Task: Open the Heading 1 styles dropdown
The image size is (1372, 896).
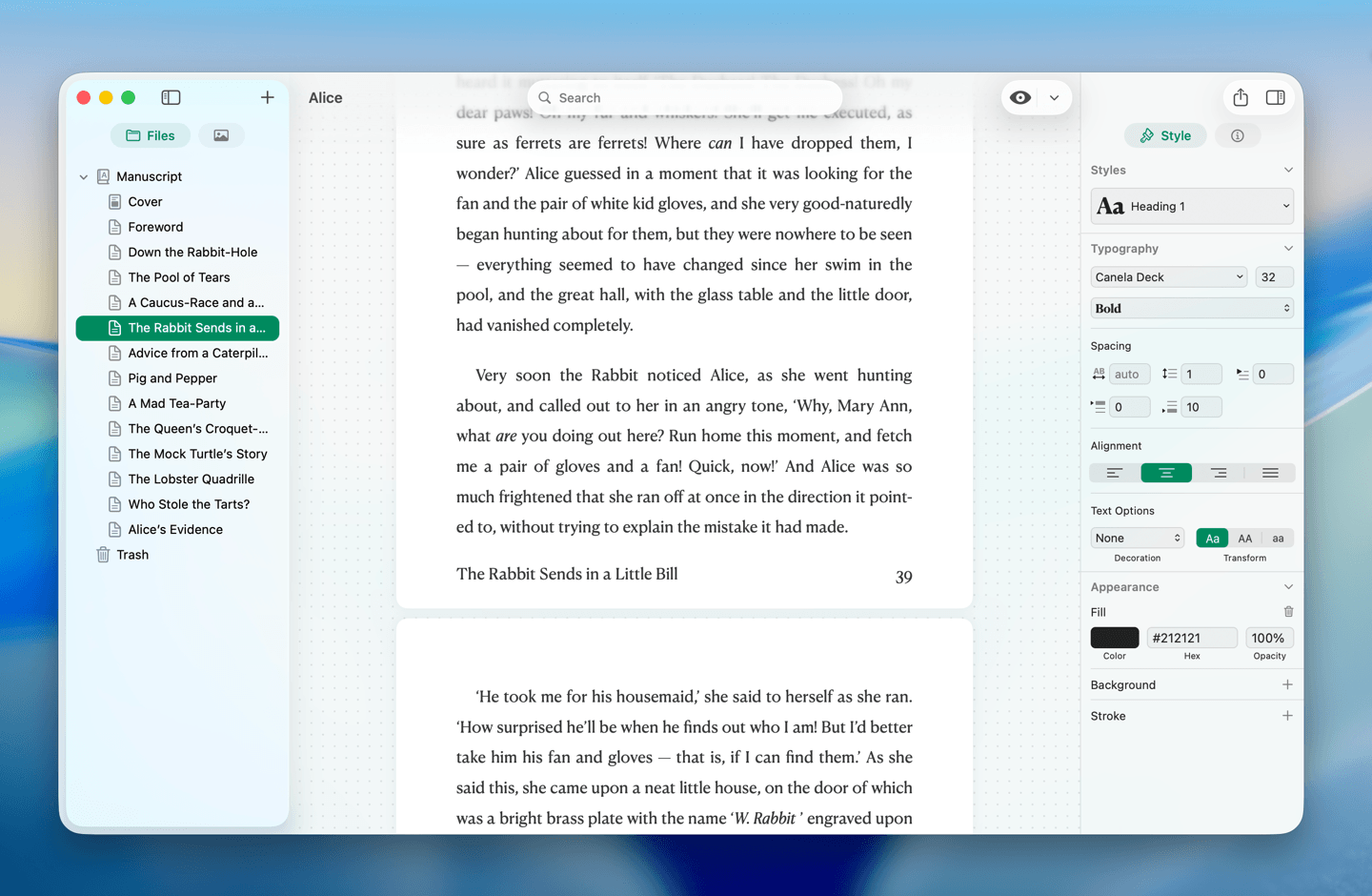Action: point(1191,206)
